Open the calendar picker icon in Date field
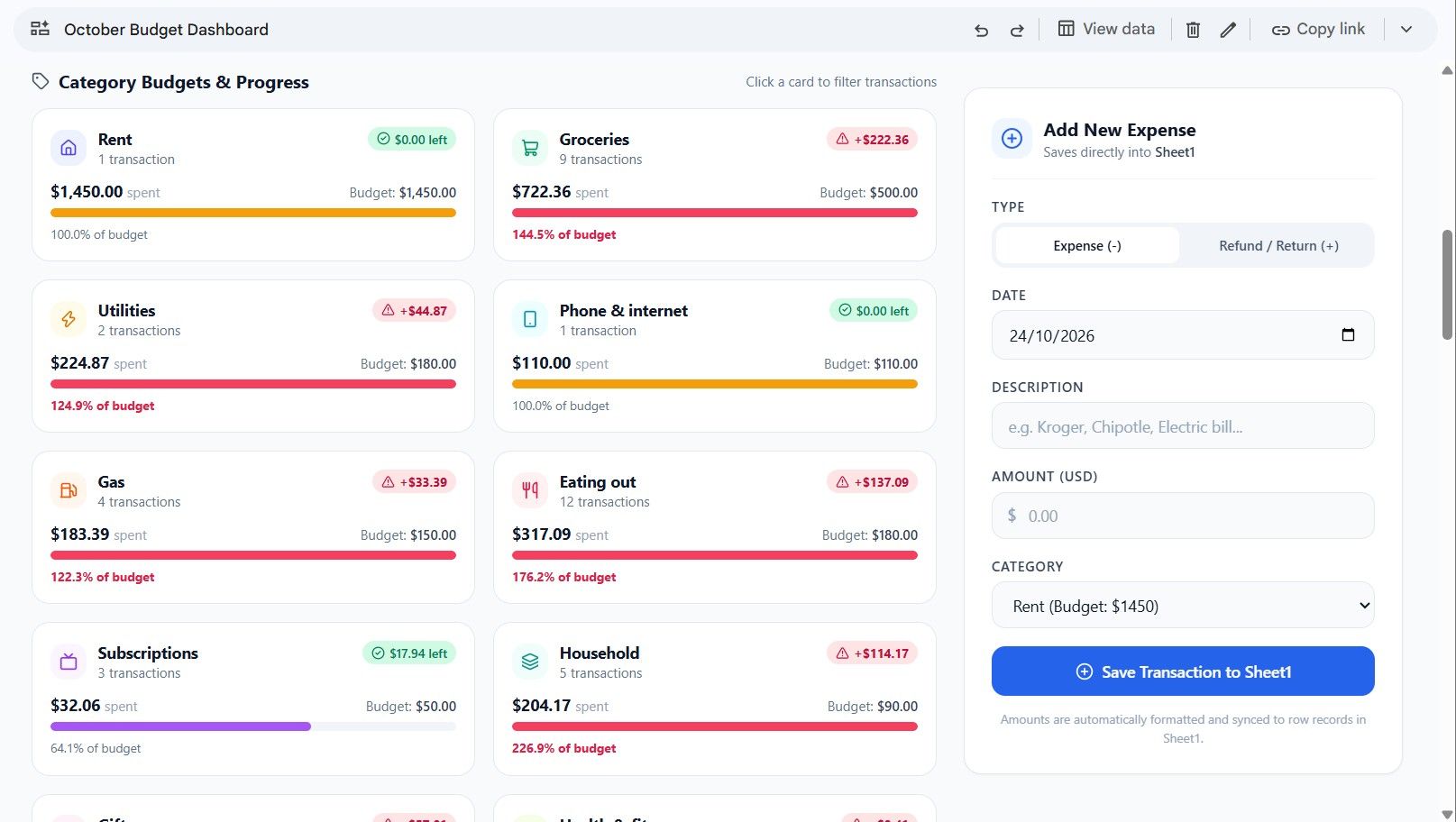 tap(1348, 334)
